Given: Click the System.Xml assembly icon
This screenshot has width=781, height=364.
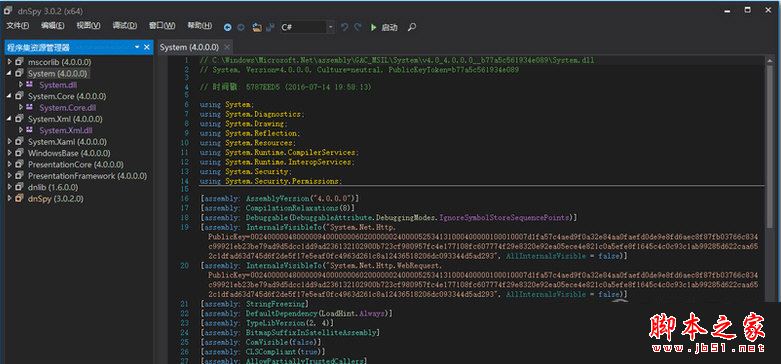Looking at the screenshot, I should point(19,119).
